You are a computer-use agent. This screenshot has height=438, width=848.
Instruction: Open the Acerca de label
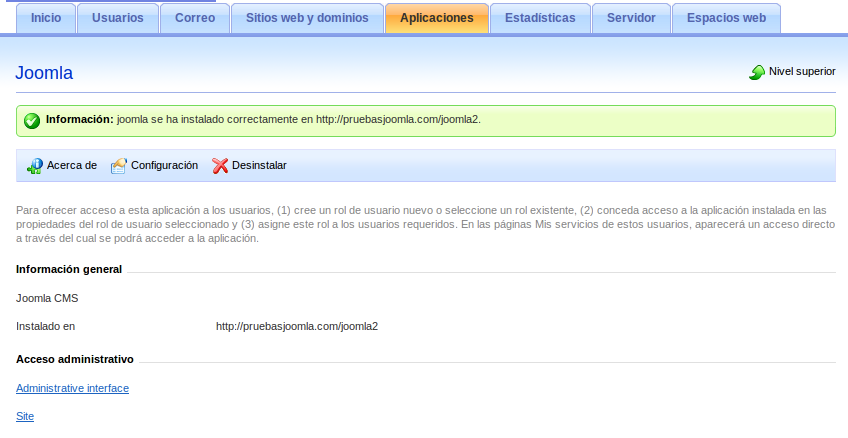[72, 165]
